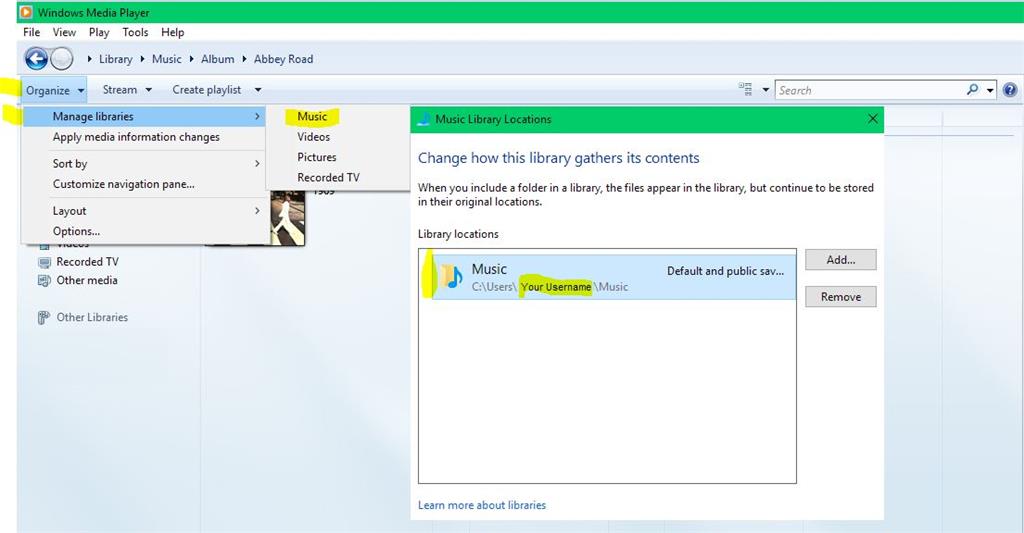This screenshot has width=1024, height=533.
Task: Select Other Libraries in navigation pane
Action: tap(92, 317)
